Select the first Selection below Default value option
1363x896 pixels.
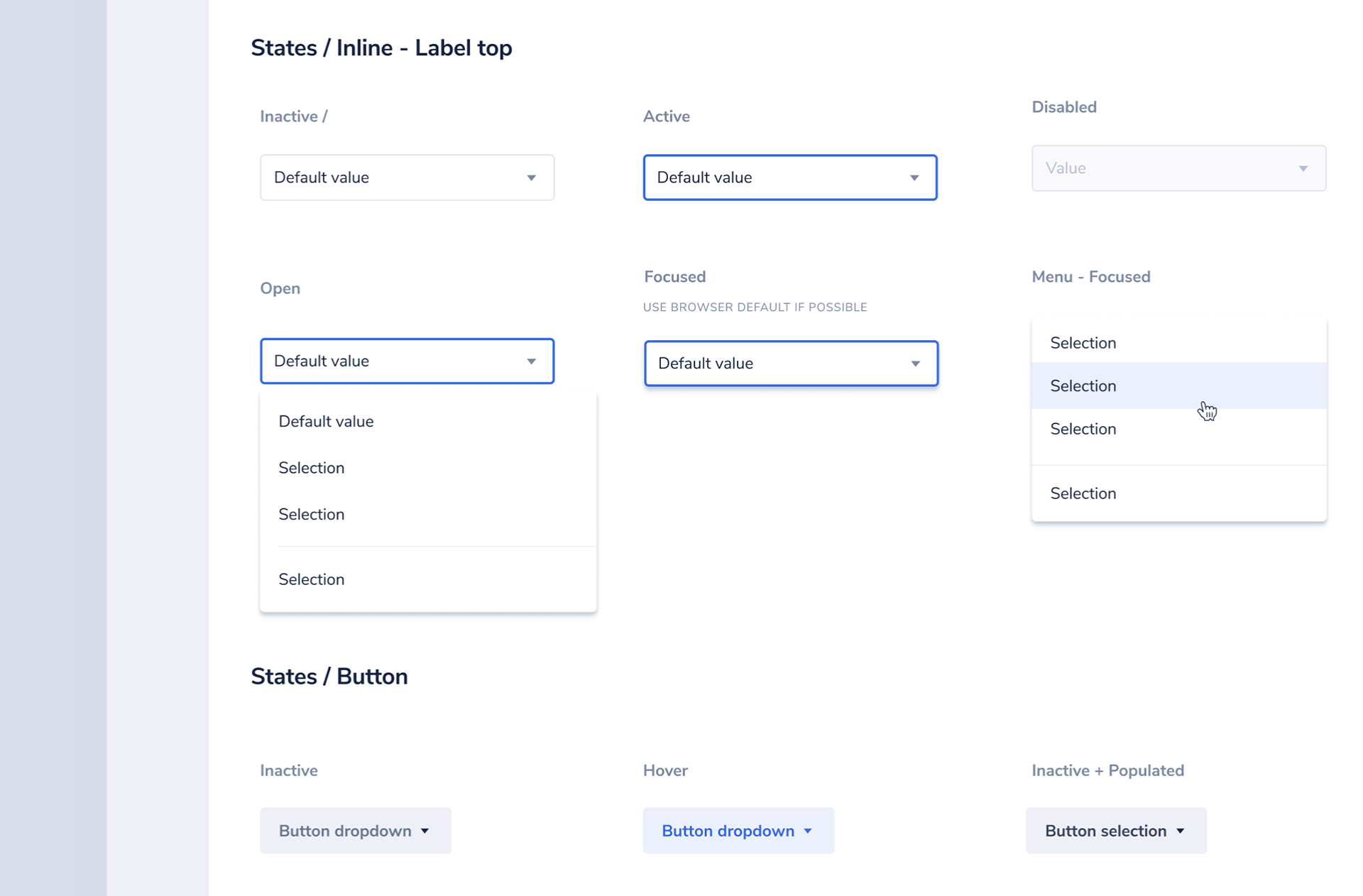pyautogui.click(x=428, y=468)
